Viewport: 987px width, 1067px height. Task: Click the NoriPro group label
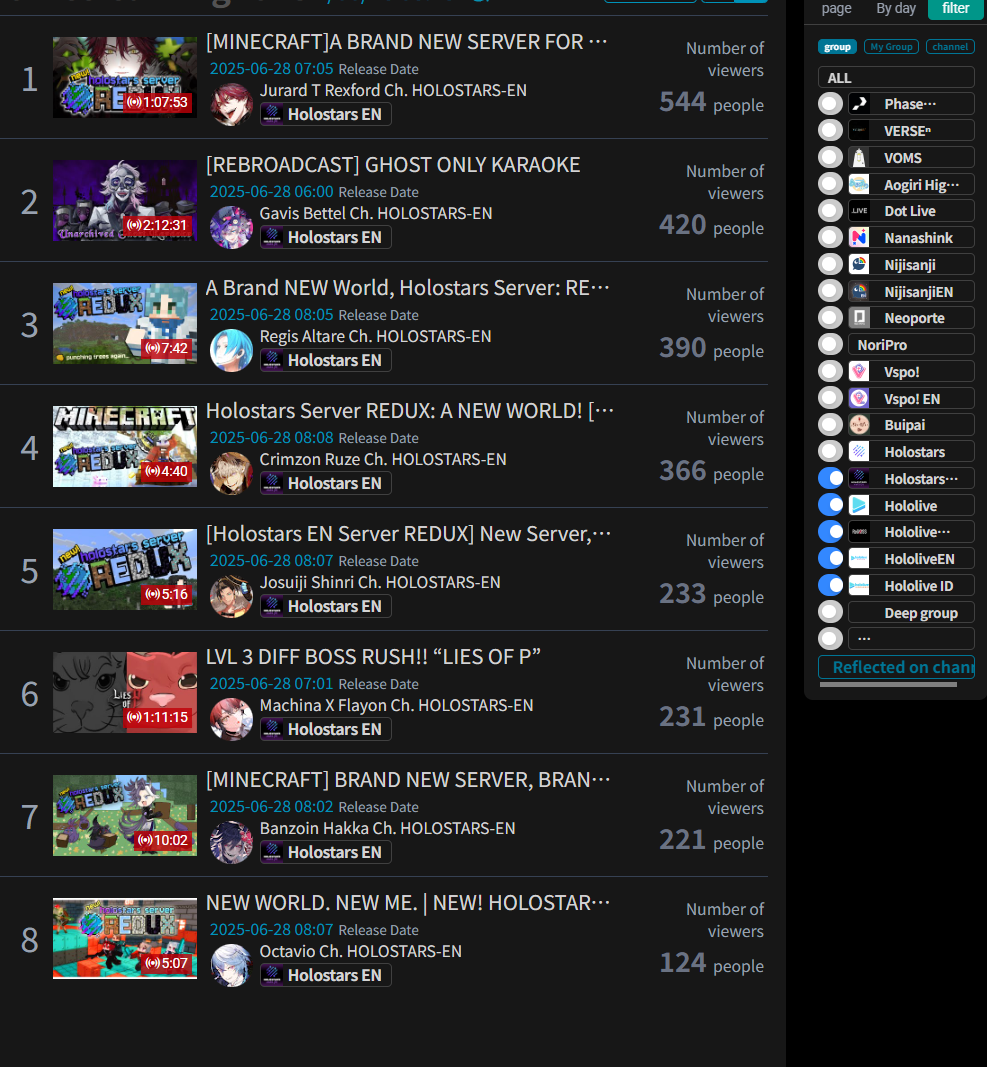point(911,344)
